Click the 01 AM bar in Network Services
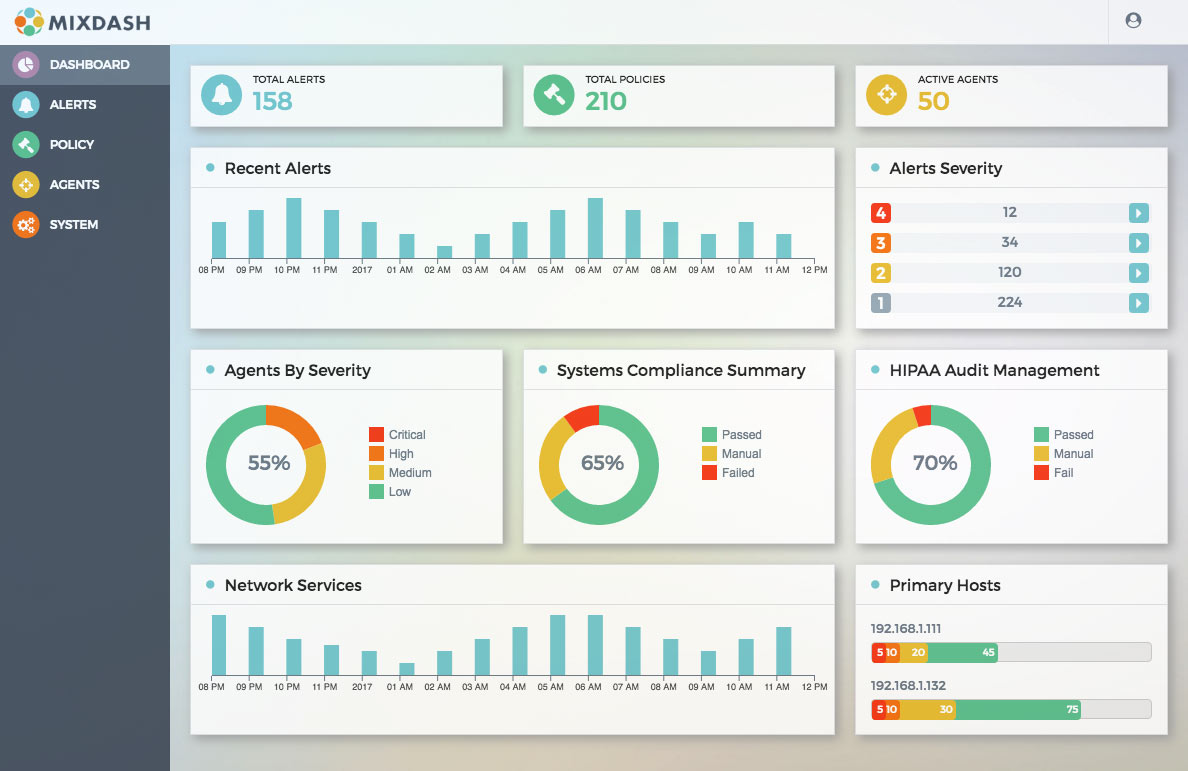 click(x=407, y=670)
